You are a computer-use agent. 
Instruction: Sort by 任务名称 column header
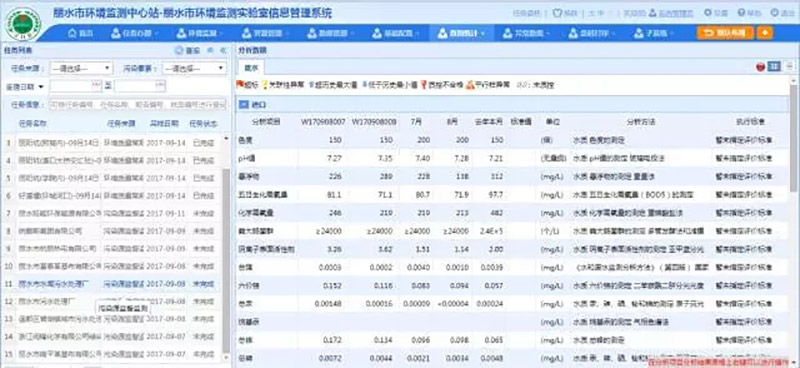click(x=33, y=124)
